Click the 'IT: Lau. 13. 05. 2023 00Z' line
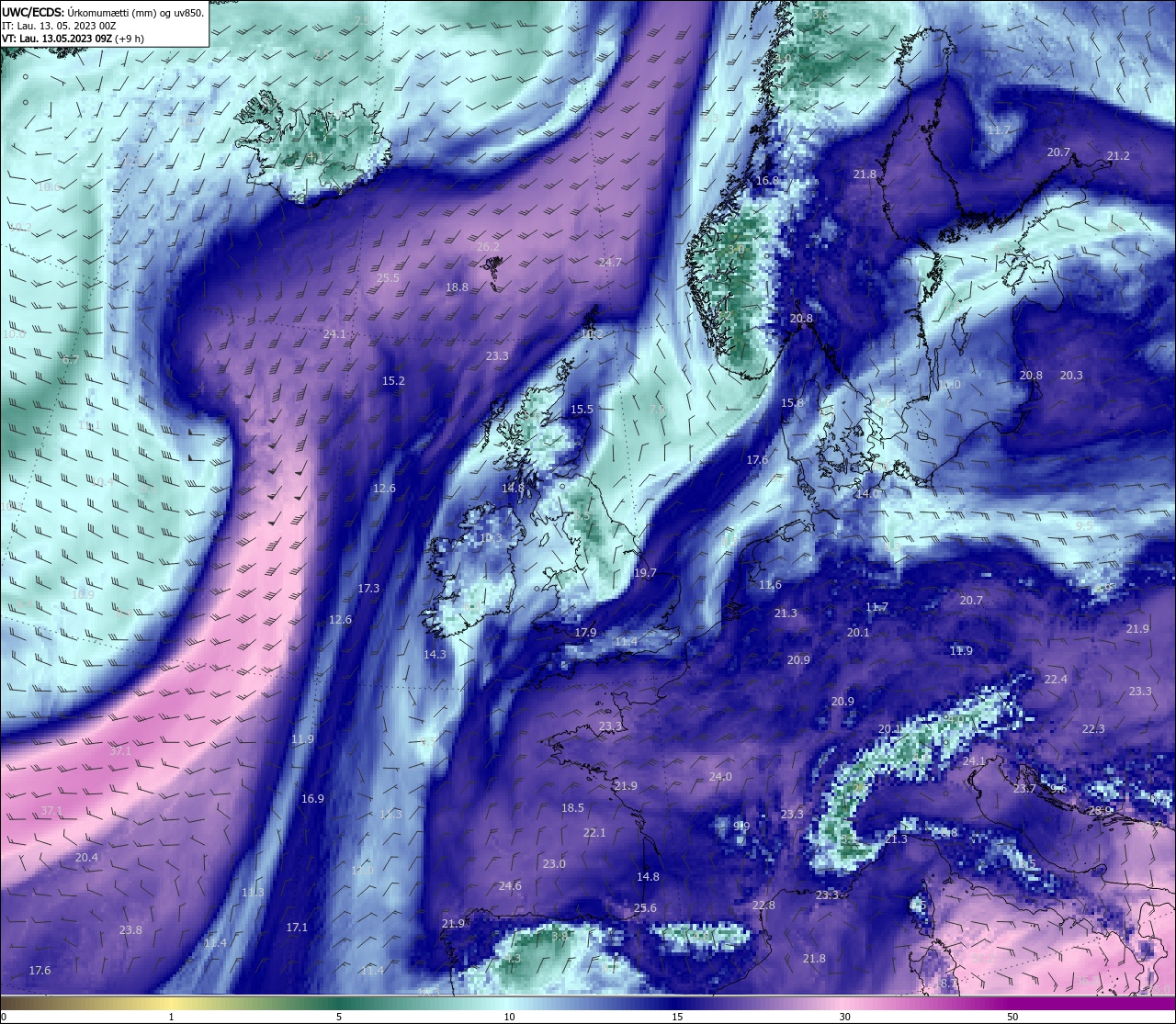This screenshot has width=1176, height=1024. [x=59, y=26]
